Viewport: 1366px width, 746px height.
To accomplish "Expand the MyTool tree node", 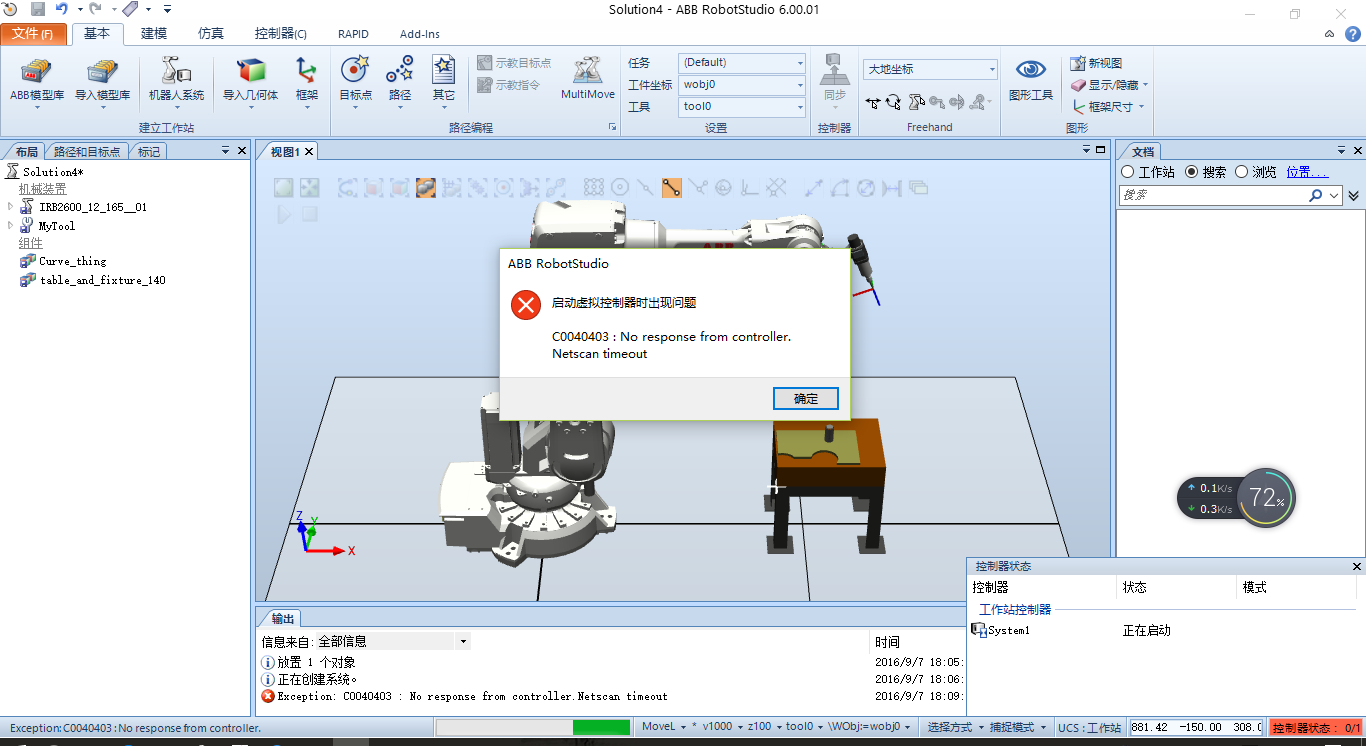I will (10, 226).
